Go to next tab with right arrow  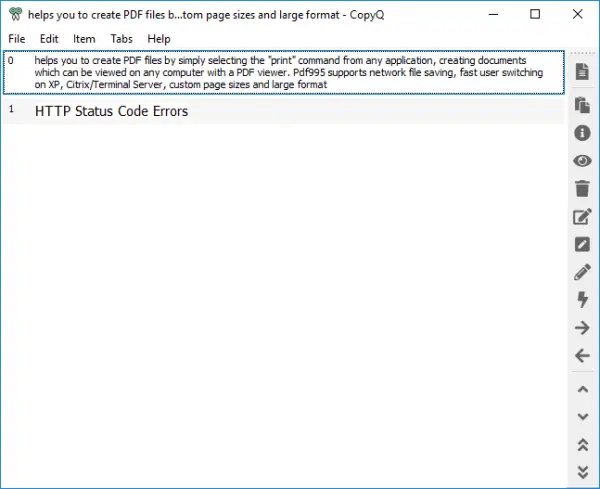click(582, 328)
